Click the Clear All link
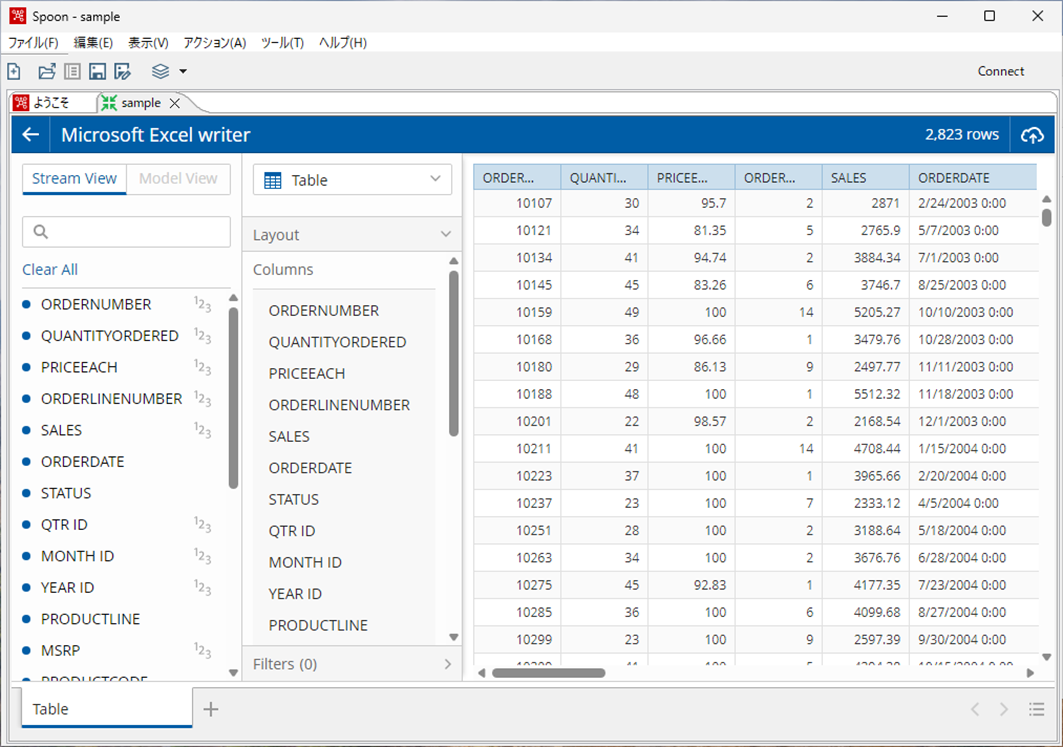1063x747 pixels. (x=50, y=269)
